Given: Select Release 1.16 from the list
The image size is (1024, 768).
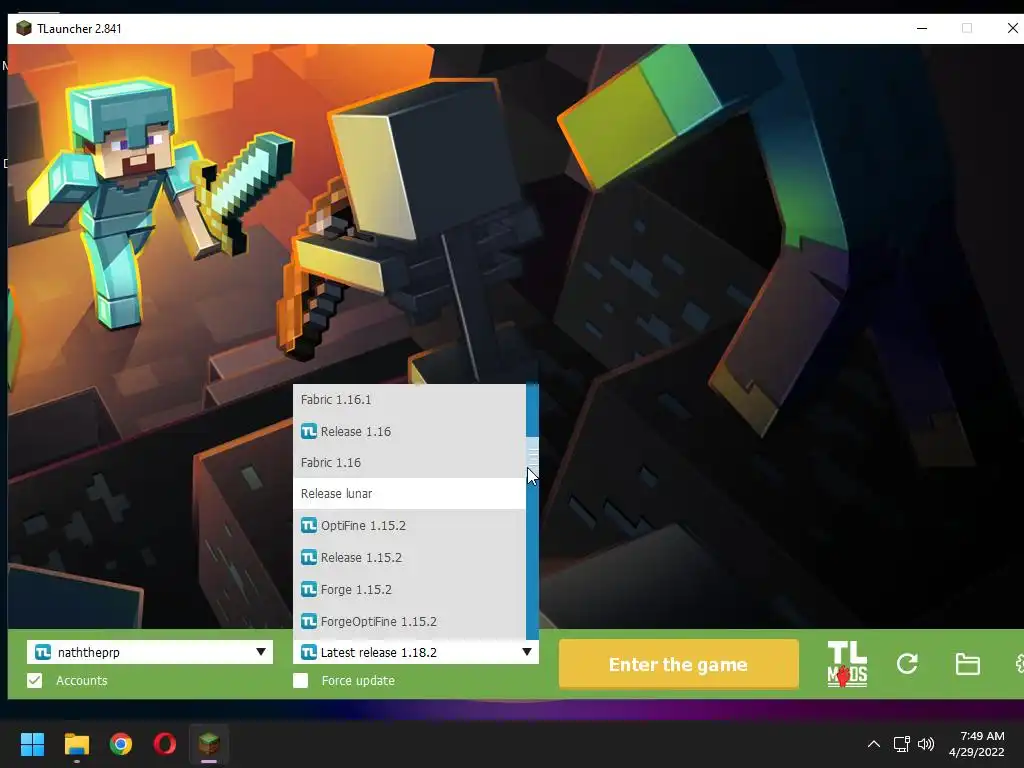Looking at the screenshot, I should pos(409,431).
